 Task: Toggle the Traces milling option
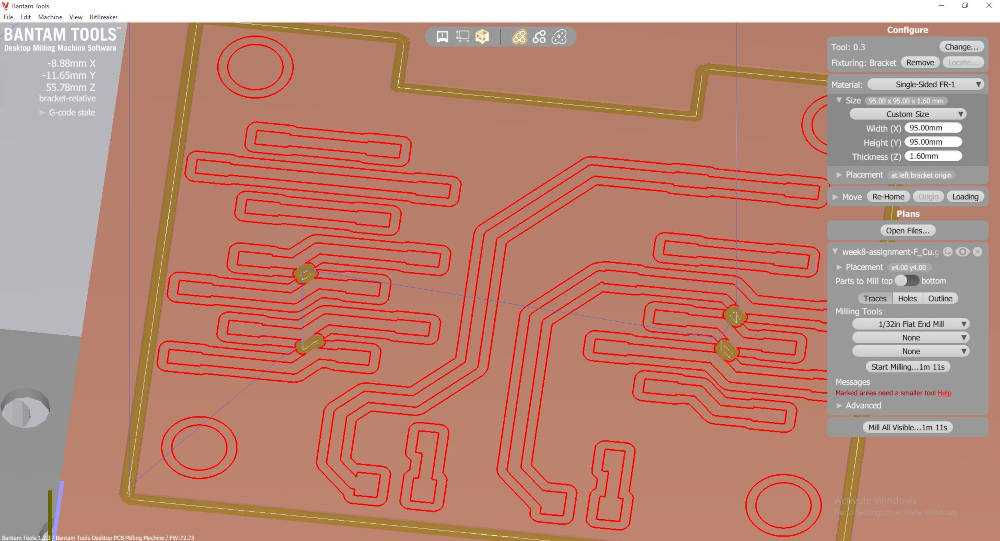pyautogui.click(x=875, y=298)
